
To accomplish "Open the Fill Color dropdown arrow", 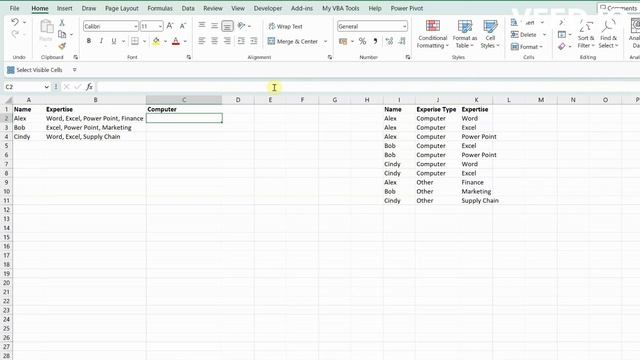I will 165,41.
